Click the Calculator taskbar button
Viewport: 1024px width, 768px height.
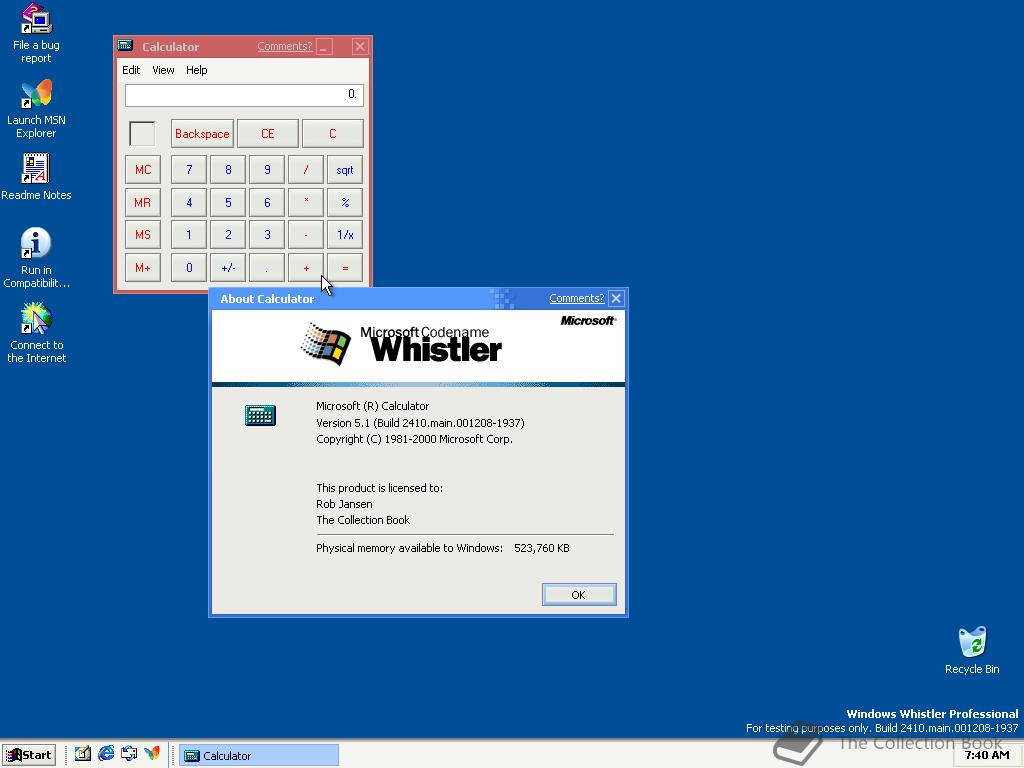[259, 756]
